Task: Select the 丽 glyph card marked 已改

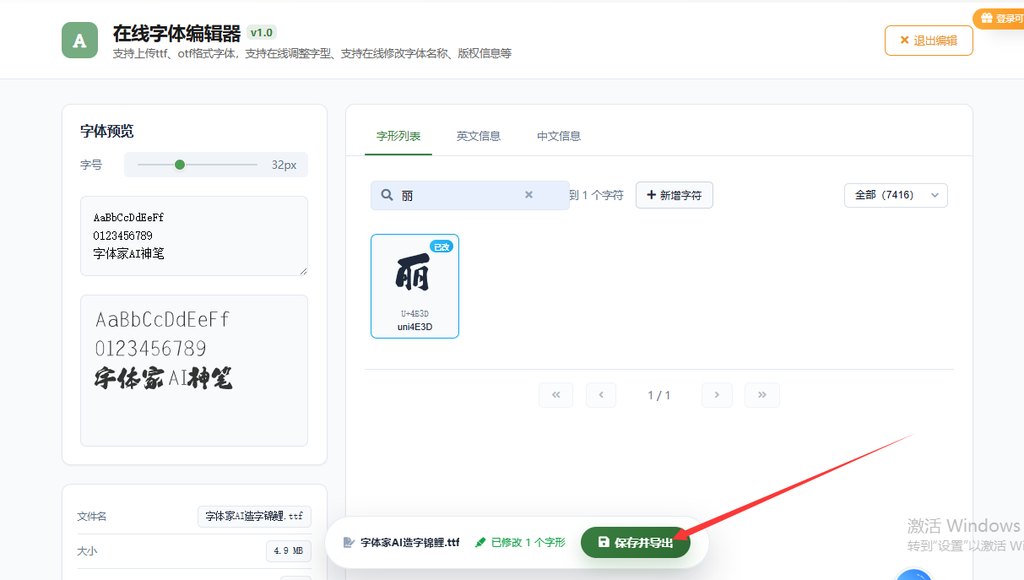Action: click(x=414, y=286)
